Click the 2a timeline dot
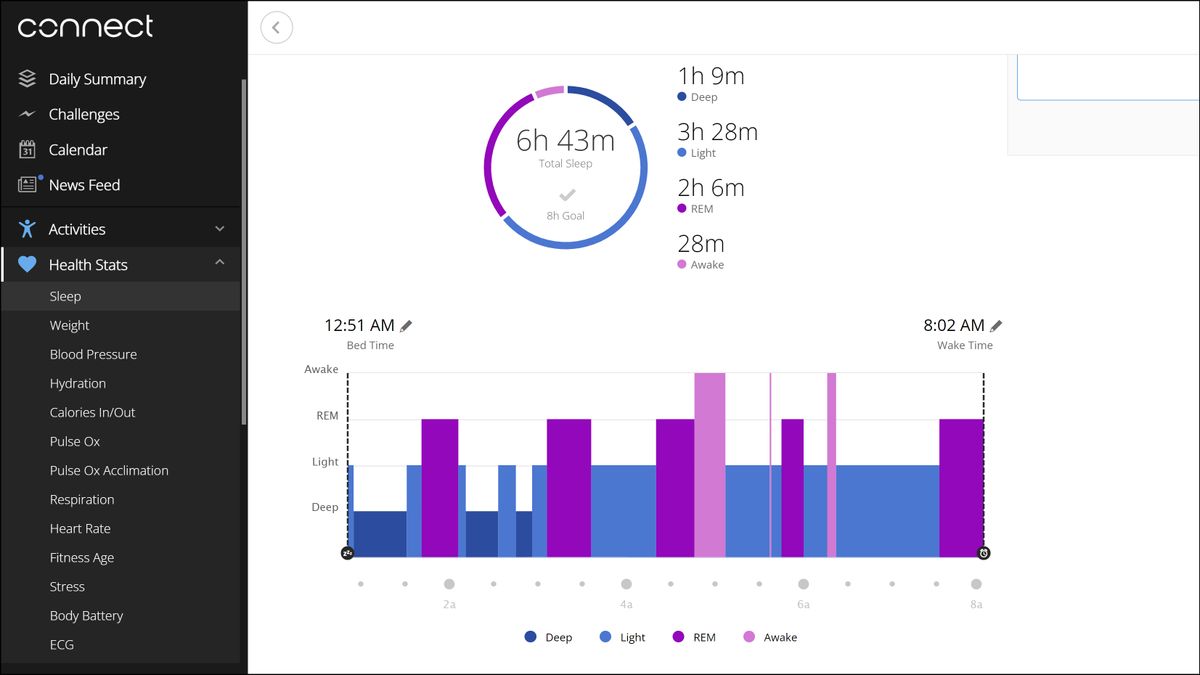Image resolution: width=1200 pixels, height=675 pixels. pyautogui.click(x=449, y=584)
